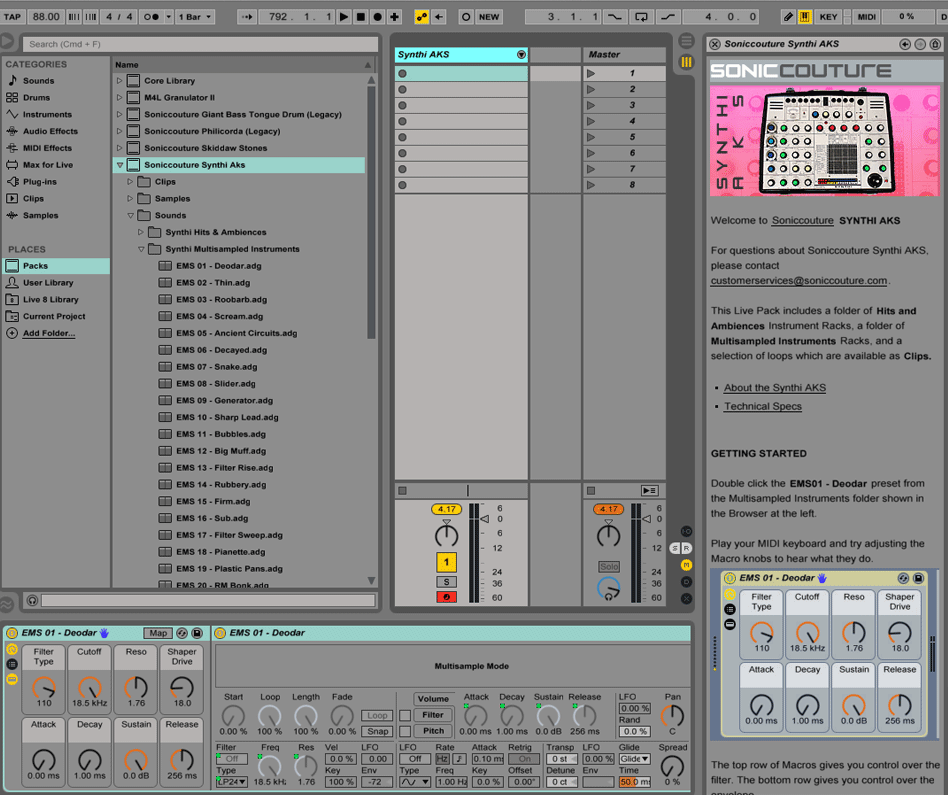
Task: Select the Drums category
Action: tap(36, 97)
